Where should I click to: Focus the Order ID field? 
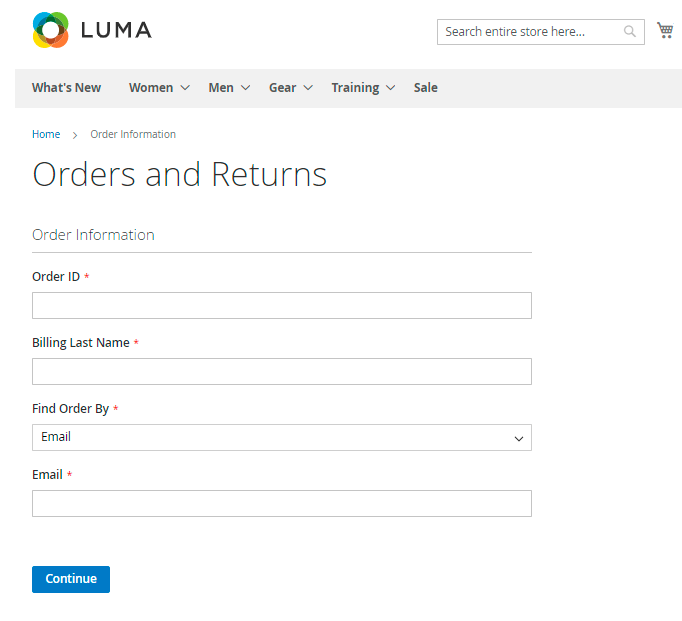point(281,305)
